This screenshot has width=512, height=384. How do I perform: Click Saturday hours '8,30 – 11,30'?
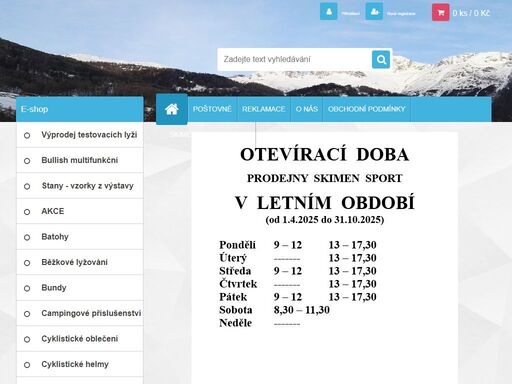(x=302, y=310)
